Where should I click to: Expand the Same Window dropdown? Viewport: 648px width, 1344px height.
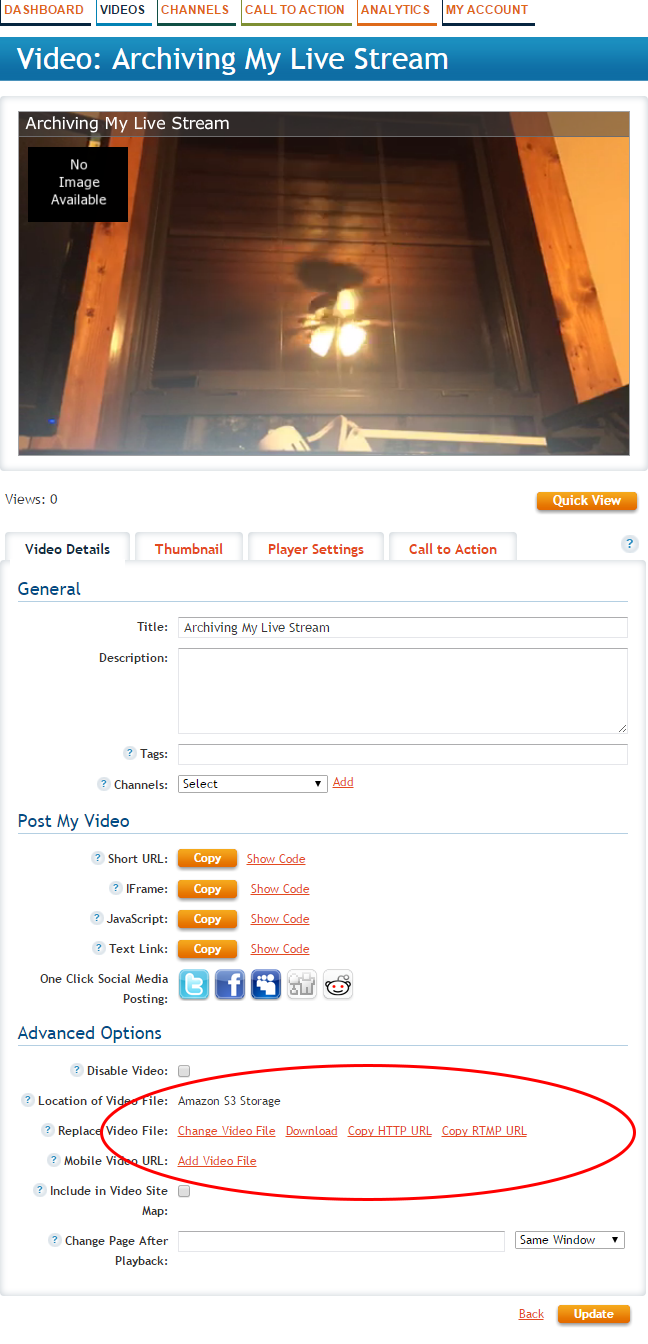(570, 1240)
